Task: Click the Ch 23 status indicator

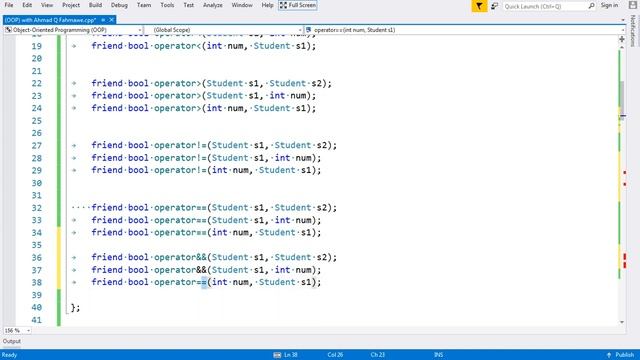Action: coord(378,355)
